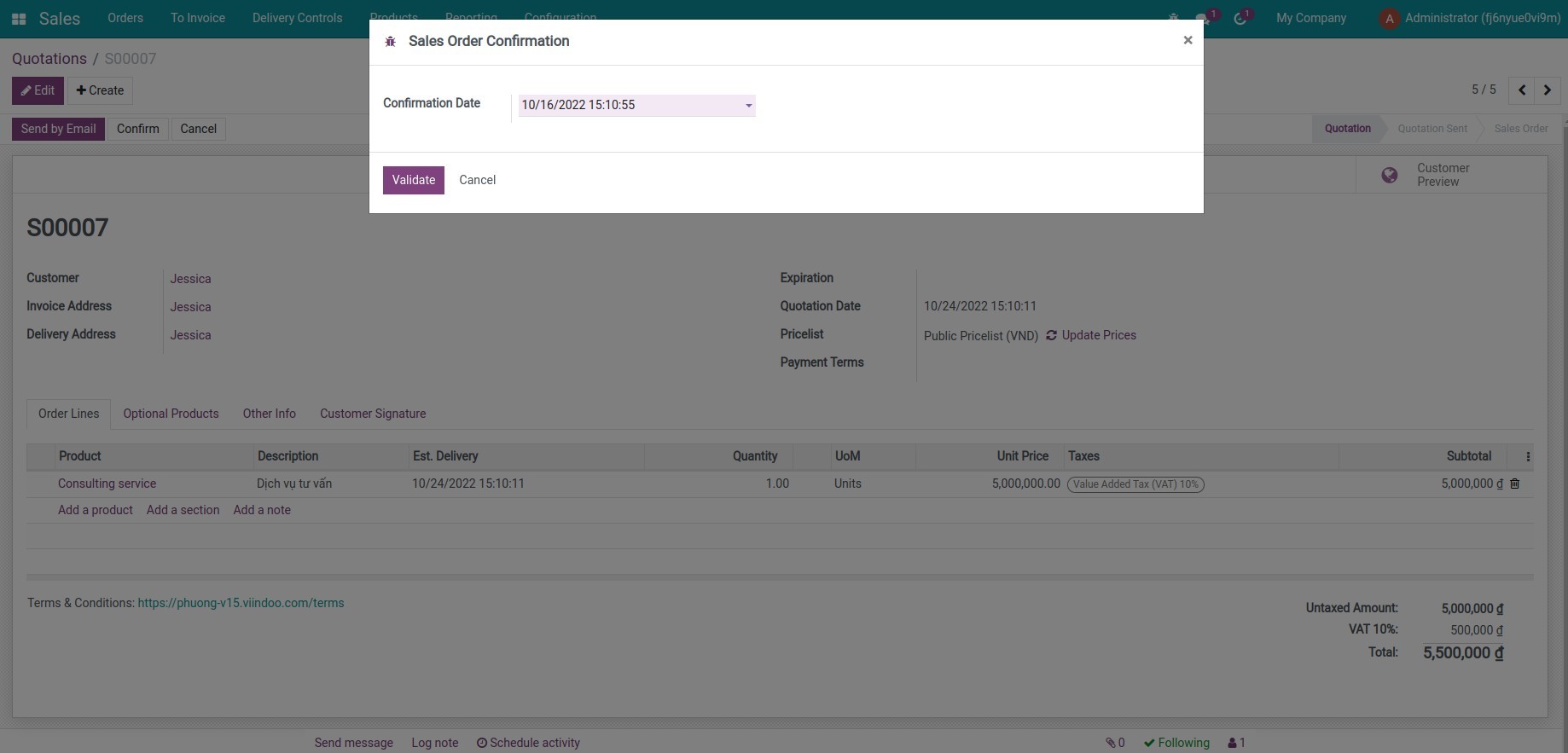
Task: Click the Validate button
Action: point(414,180)
